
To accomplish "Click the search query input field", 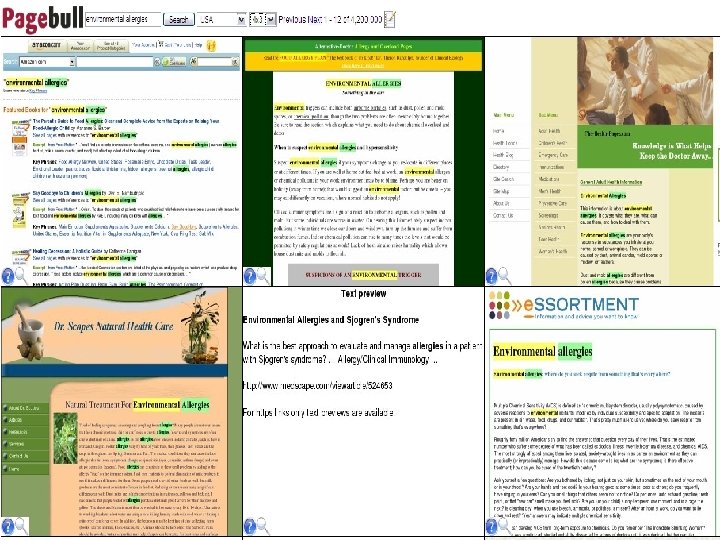I will tap(123, 19).
